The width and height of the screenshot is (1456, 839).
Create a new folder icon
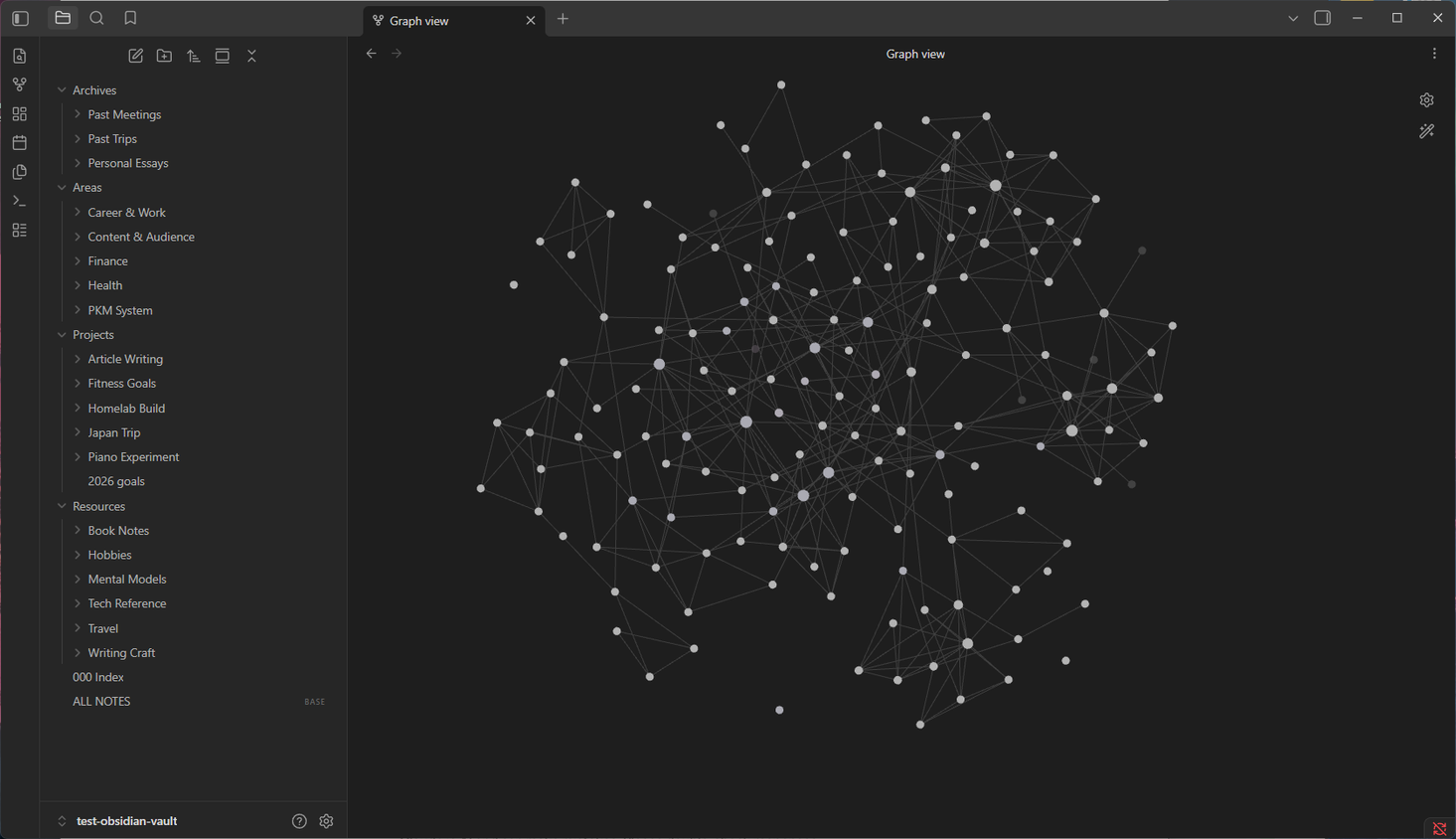pyautogui.click(x=165, y=56)
